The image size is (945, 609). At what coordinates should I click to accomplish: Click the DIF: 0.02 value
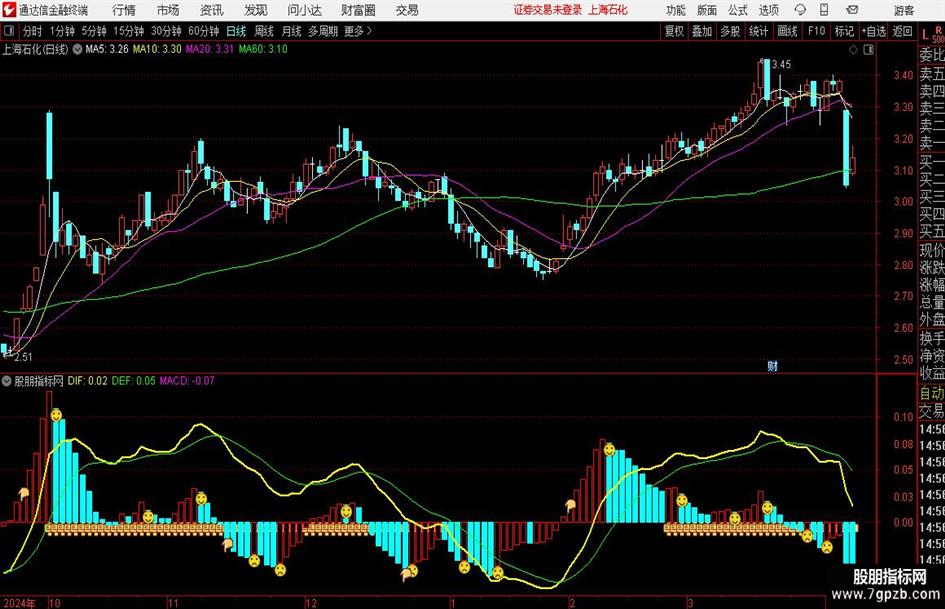(87, 381)
